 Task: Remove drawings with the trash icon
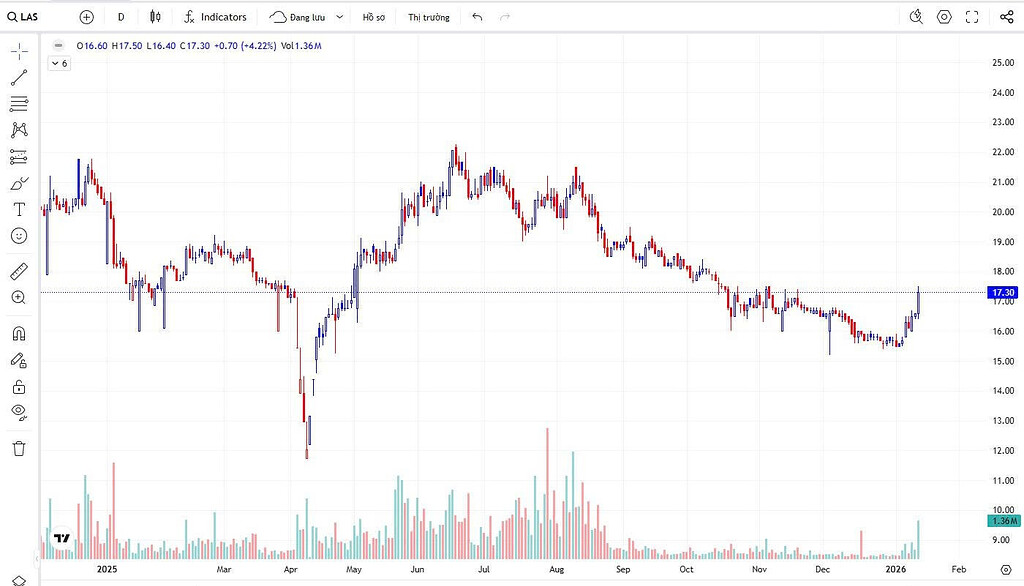(19, 448)
